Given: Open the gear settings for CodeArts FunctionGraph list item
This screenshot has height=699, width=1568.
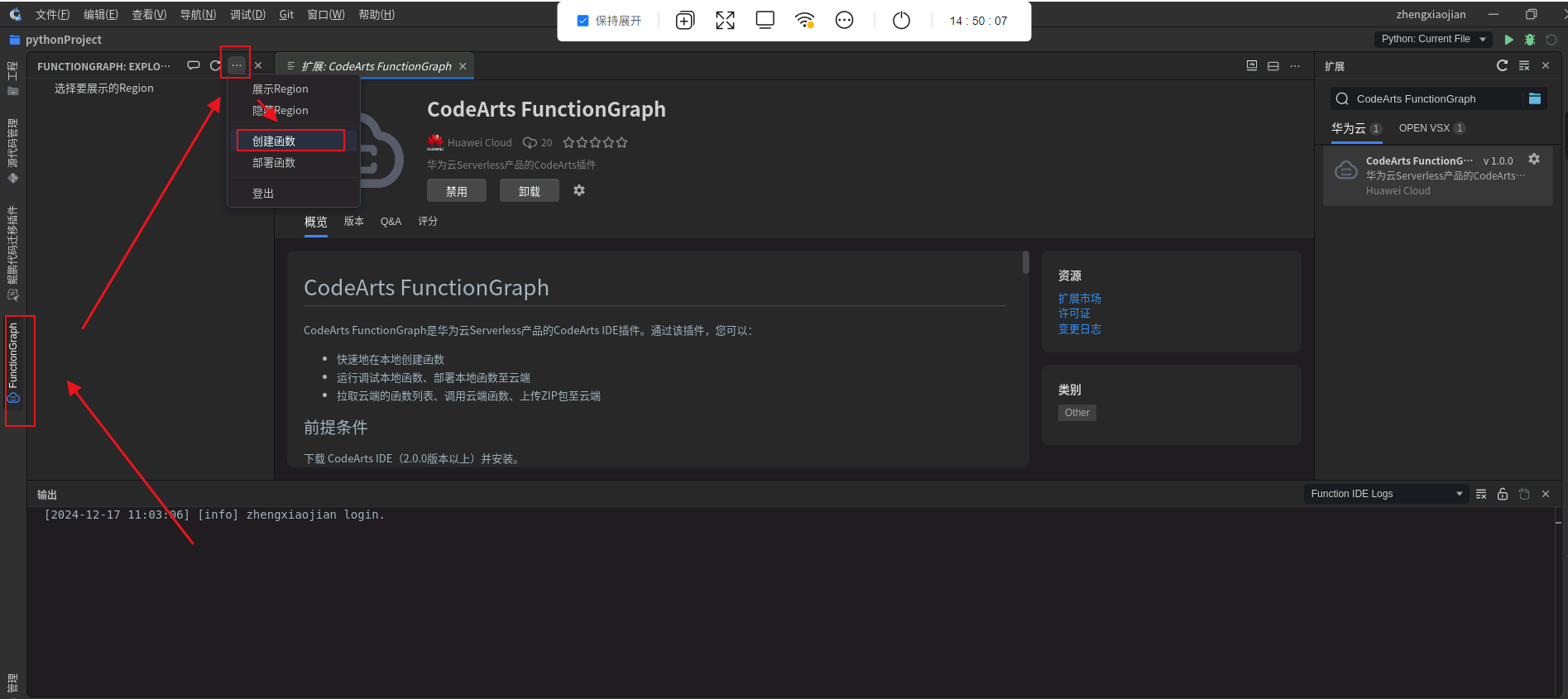Looking at the screenshot, I should (x=1534, y=159).
